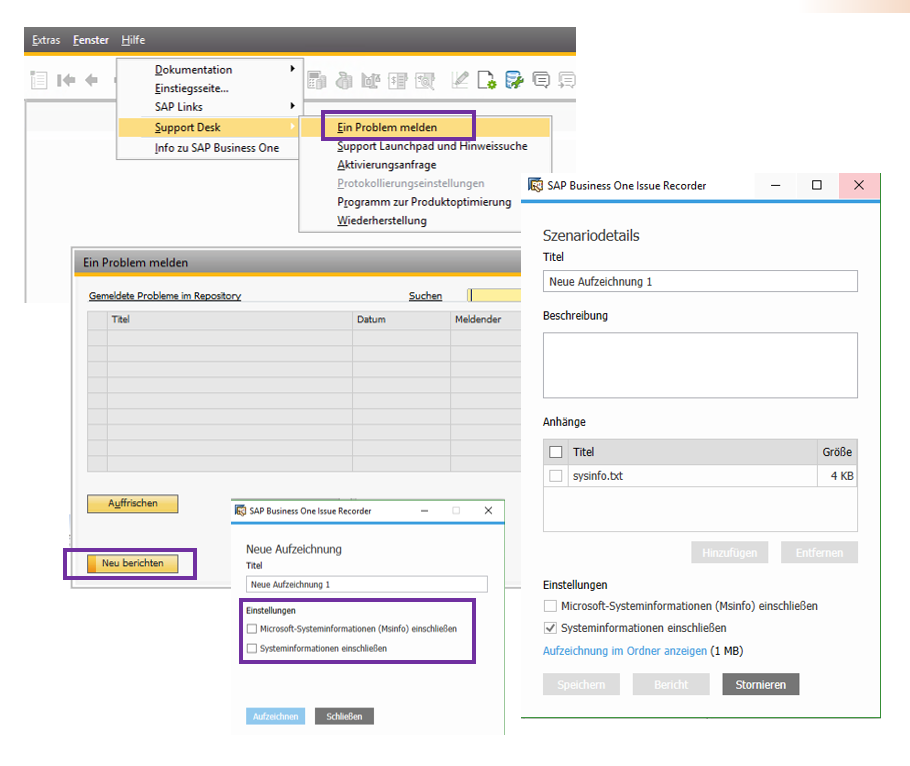The height and width of the screenshot is (766, 910).
Task: Click the Hinzufügen attachment button
Action: (730, 552)
